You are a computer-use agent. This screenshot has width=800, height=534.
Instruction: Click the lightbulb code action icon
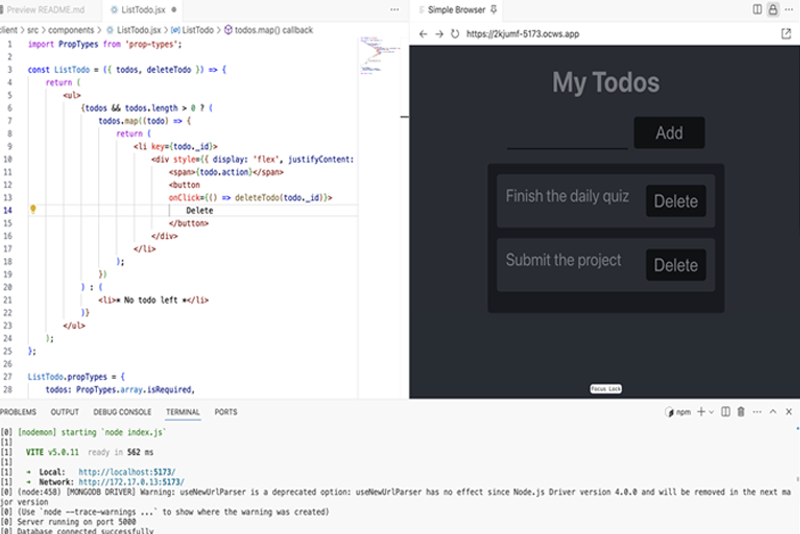(x=33, y=210)
